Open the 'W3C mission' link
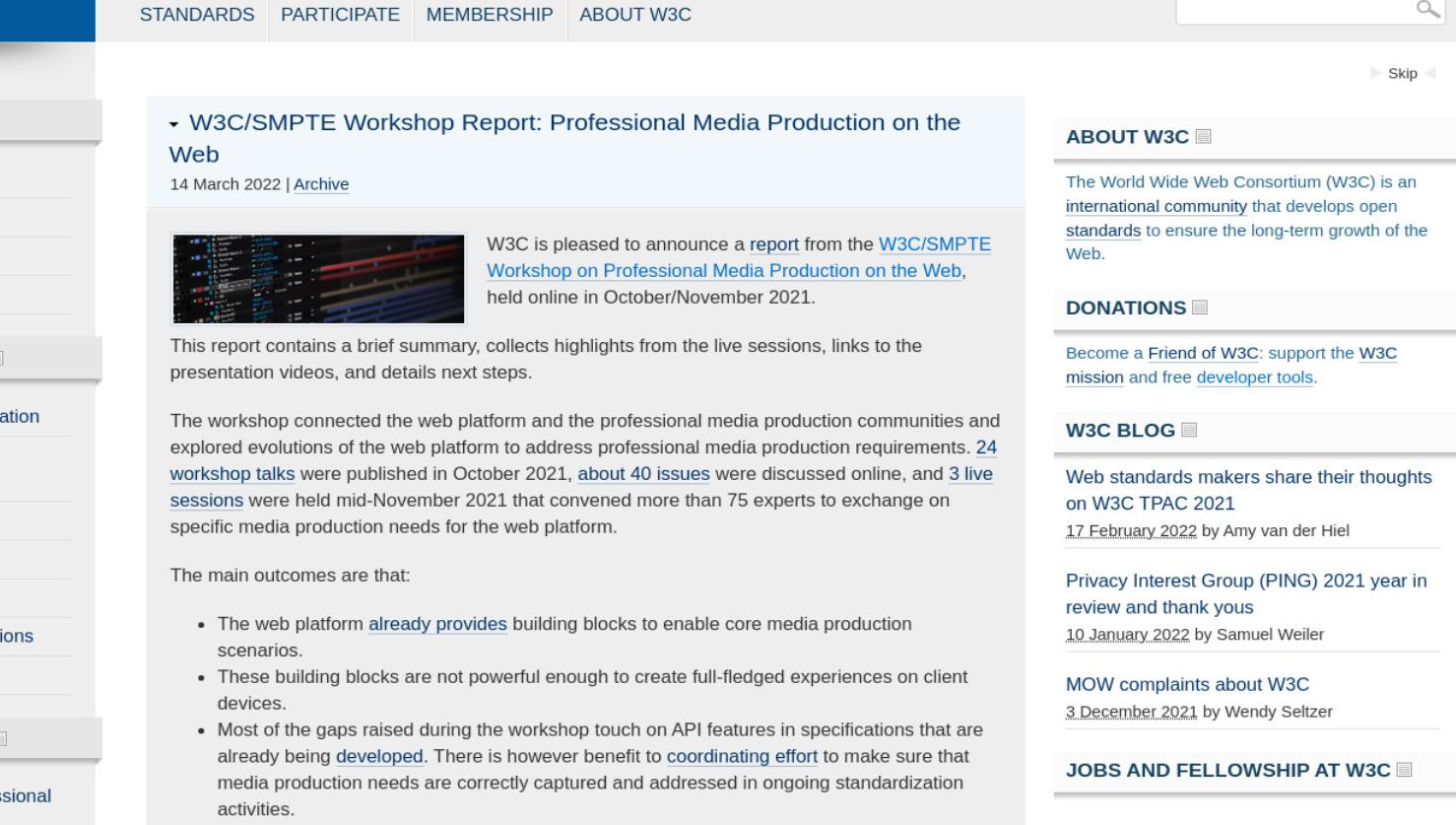 [x=1231, y=365]
